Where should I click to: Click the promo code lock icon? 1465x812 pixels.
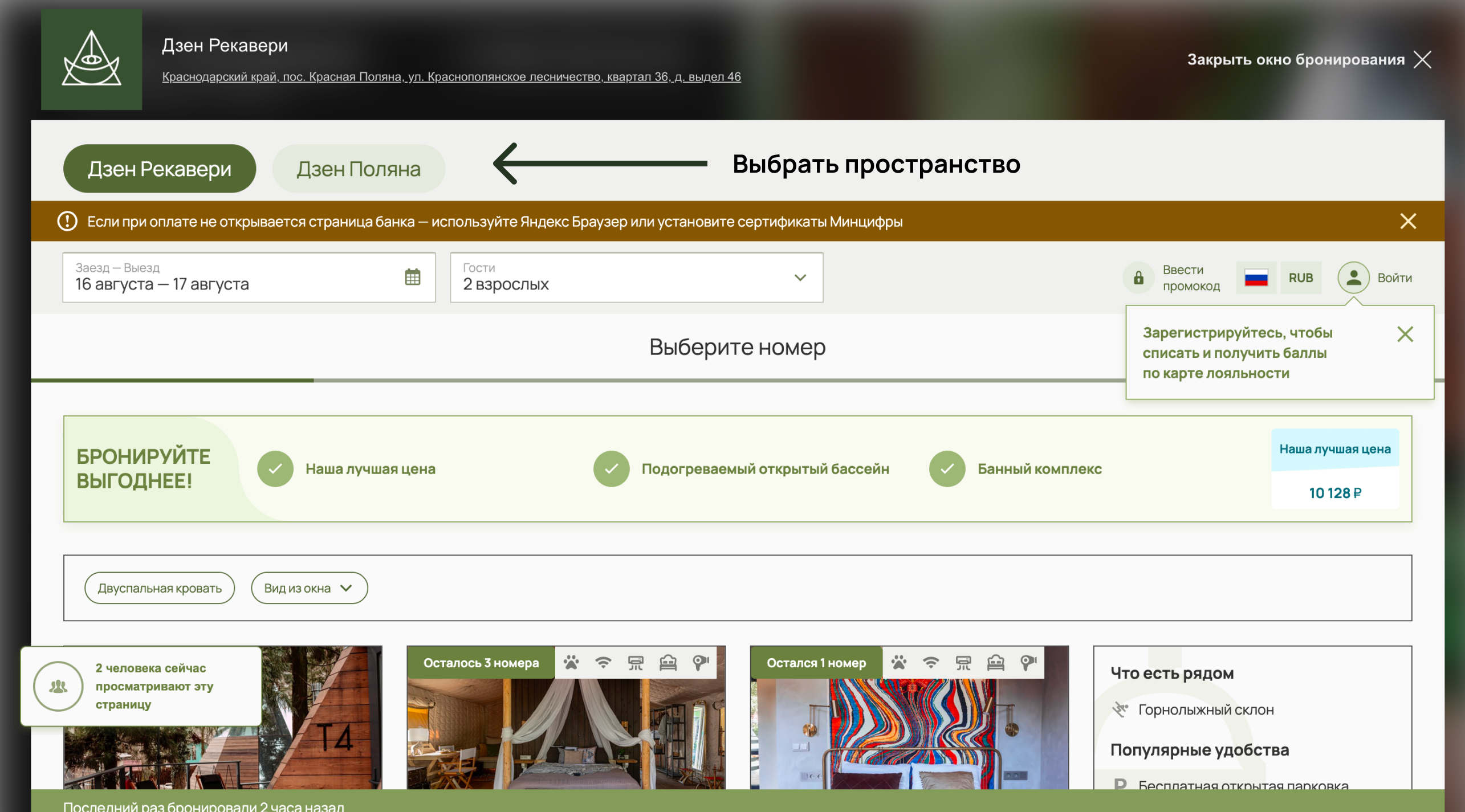tap(1138, 278)
